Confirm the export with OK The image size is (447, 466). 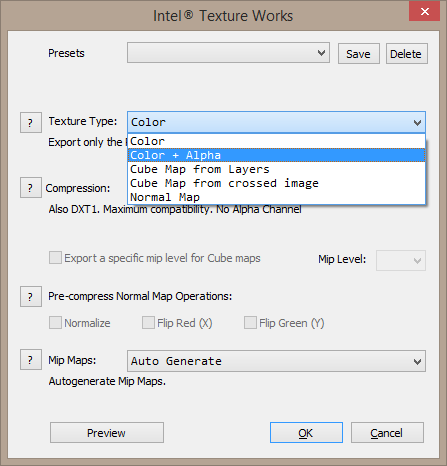(306, 433)
